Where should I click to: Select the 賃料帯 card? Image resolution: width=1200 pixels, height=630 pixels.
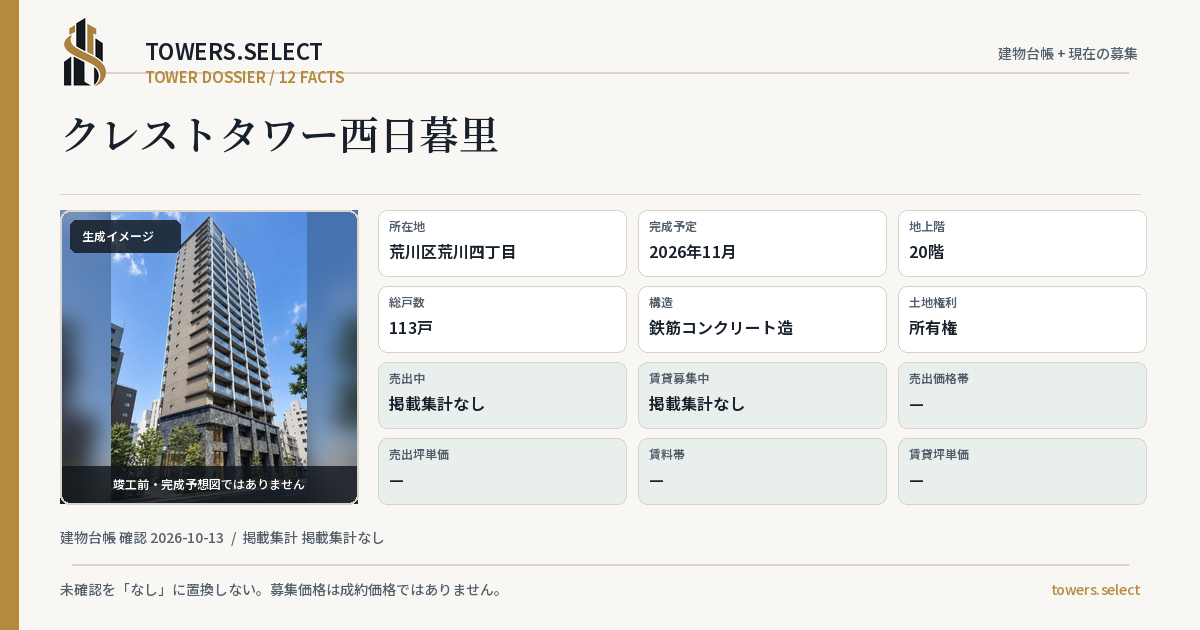pos(762,471)
